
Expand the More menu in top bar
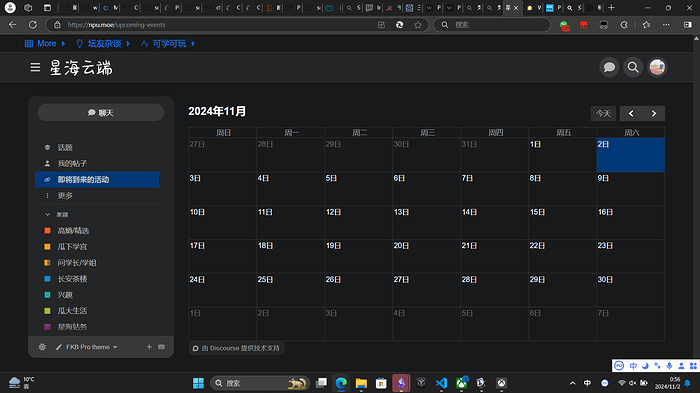pos(45,44)
